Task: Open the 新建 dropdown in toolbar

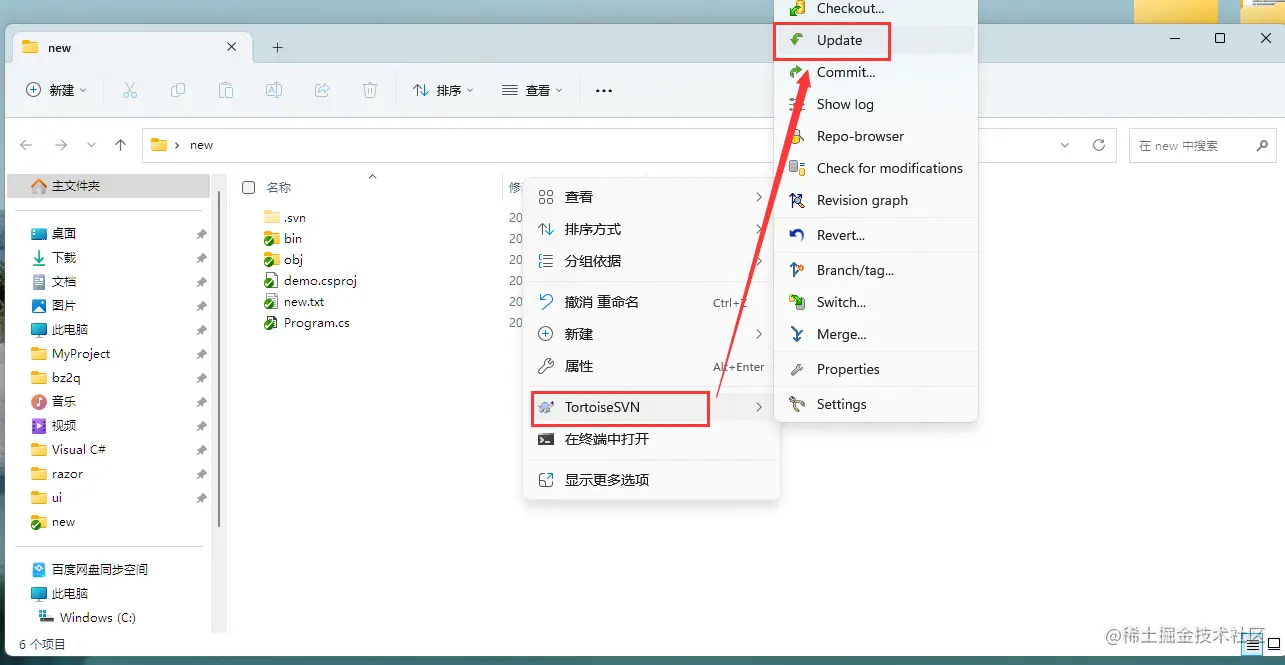Action: point(56,90)
